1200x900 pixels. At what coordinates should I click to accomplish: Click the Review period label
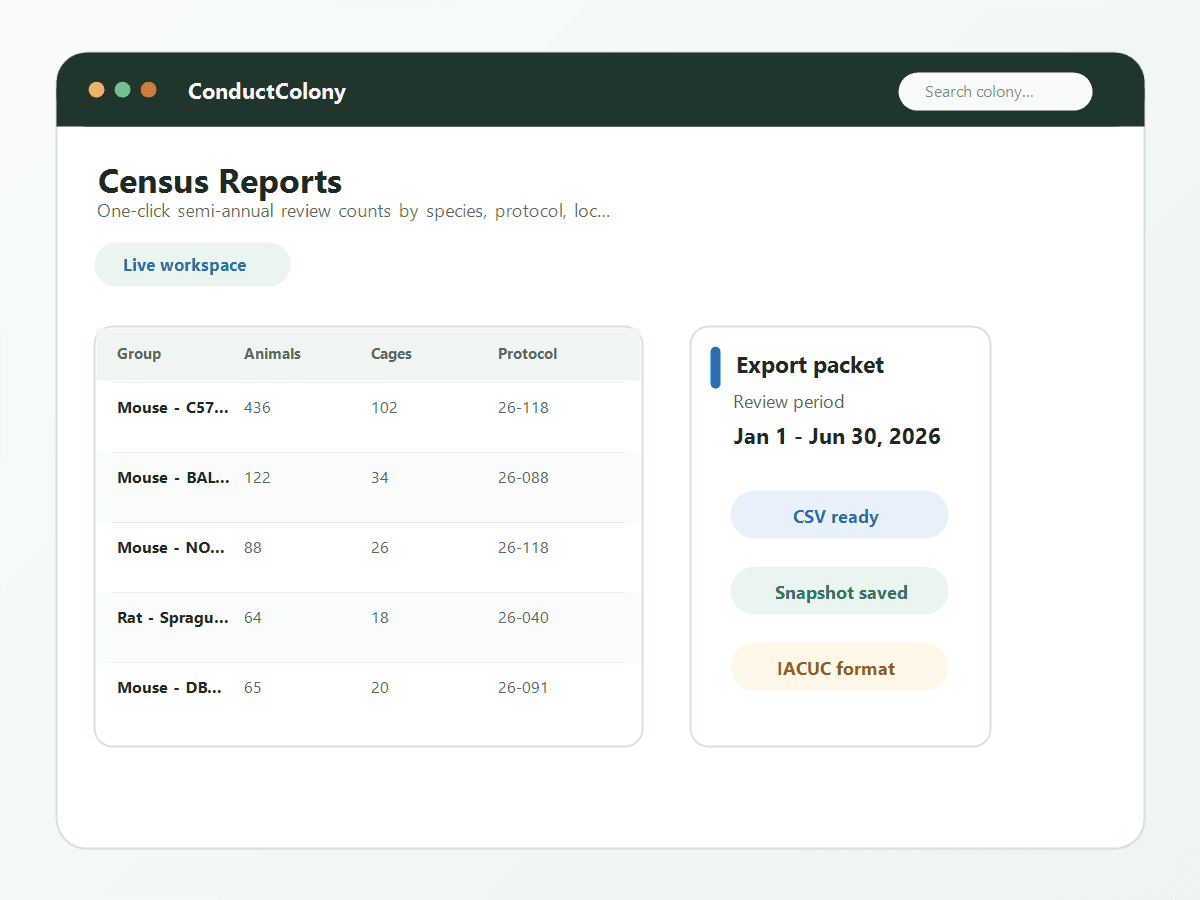coord(789,402)
